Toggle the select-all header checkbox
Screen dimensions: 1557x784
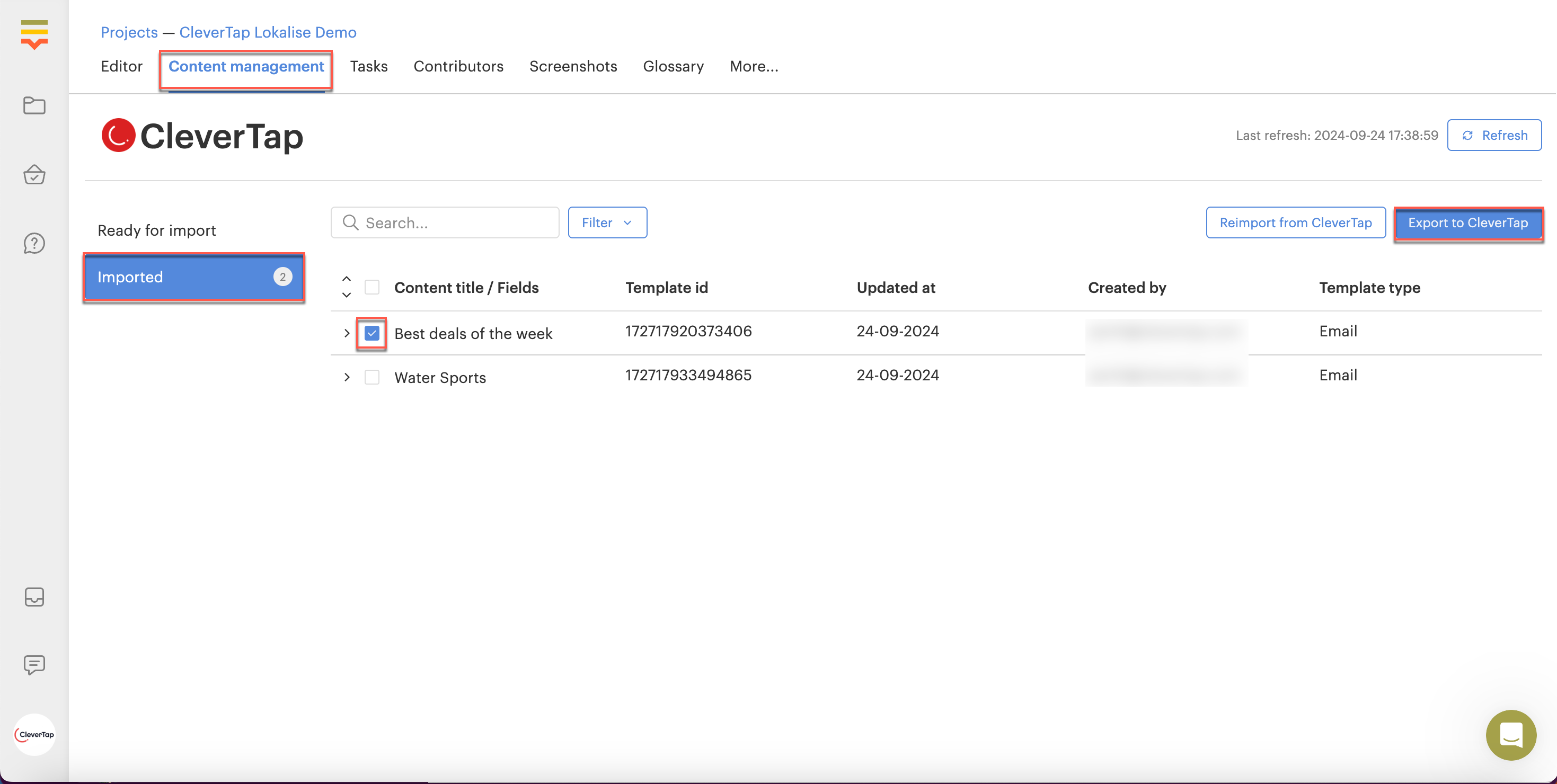[x=371, y=288]
